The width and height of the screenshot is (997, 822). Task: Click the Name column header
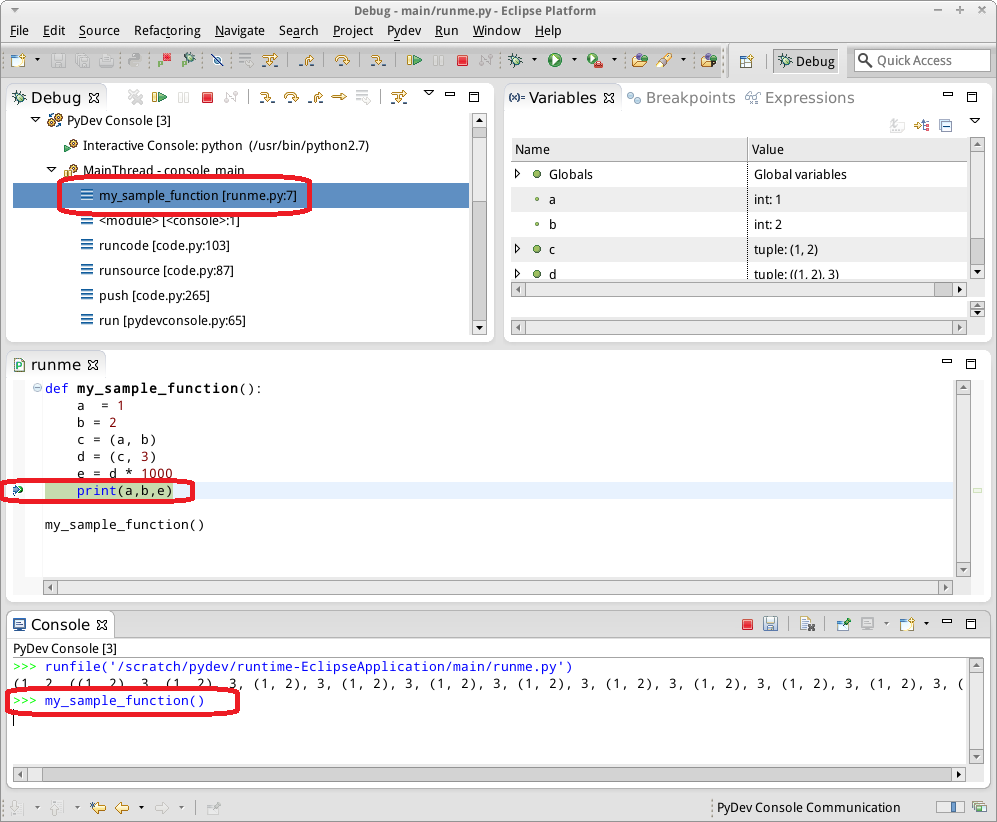tap(629, 149)
